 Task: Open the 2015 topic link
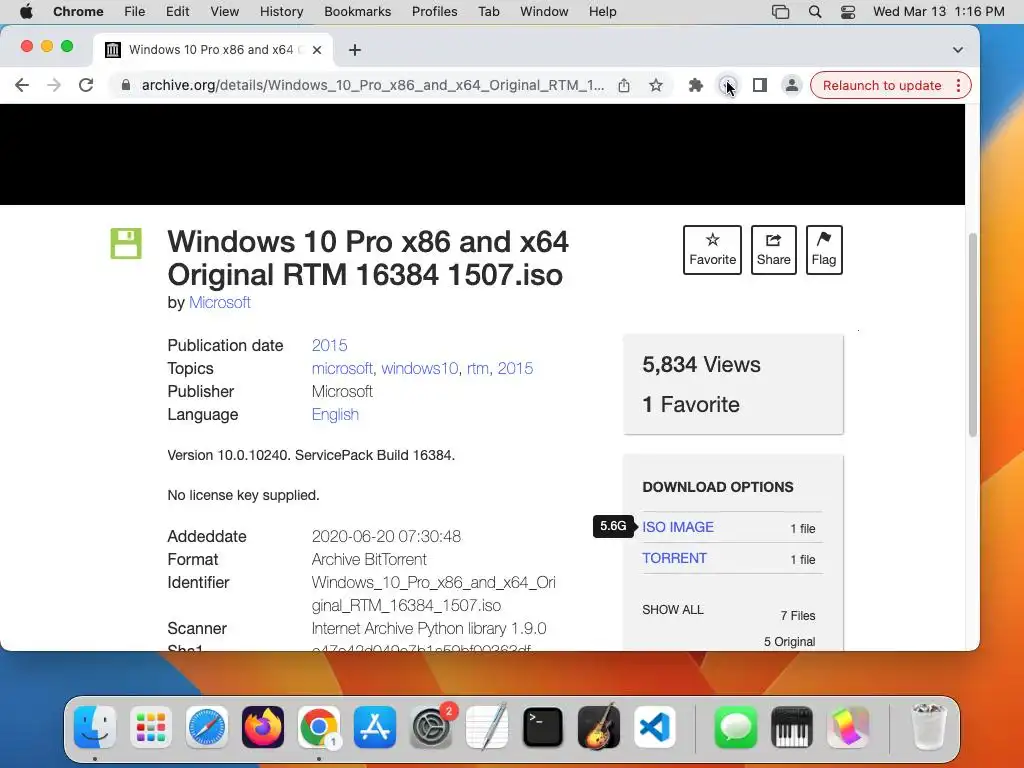point(515,368)
